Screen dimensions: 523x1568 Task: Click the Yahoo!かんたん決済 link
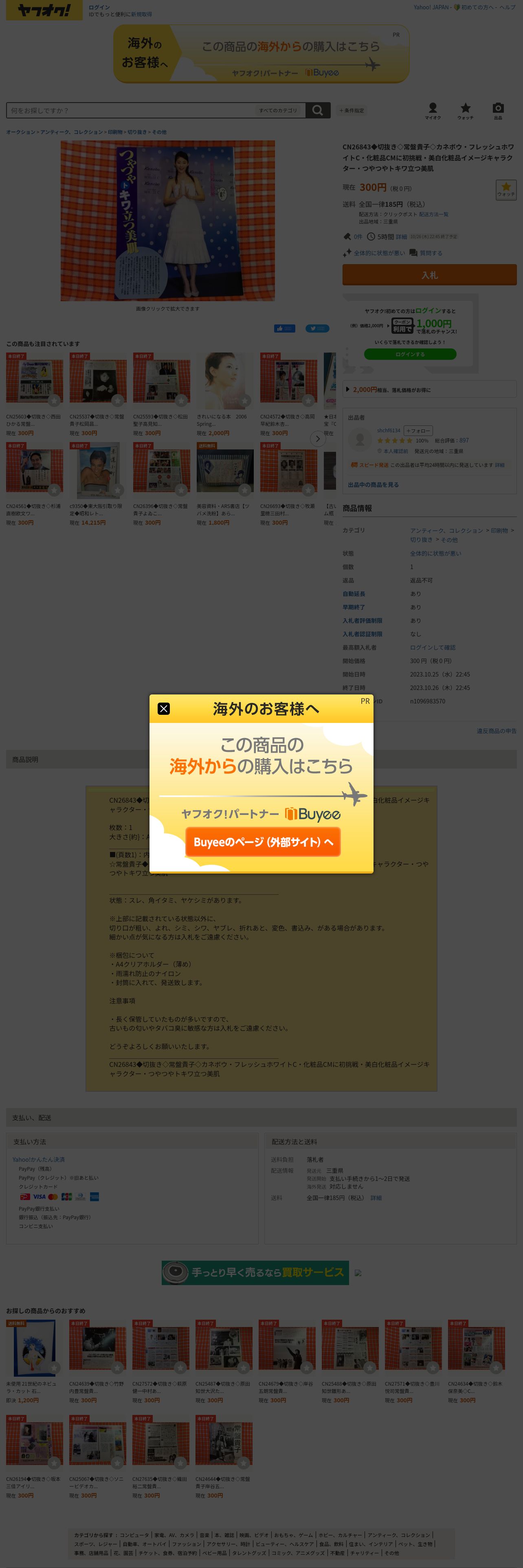click(x=38, y=1160)
